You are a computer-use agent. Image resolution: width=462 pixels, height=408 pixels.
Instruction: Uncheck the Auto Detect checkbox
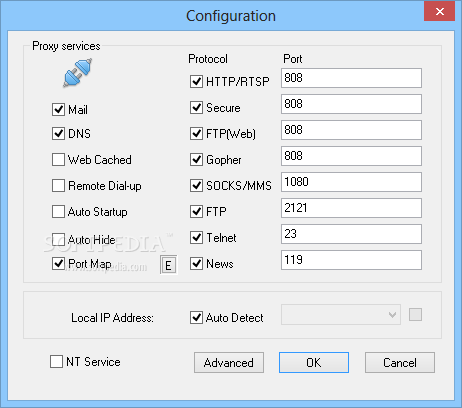pos(196,317)
